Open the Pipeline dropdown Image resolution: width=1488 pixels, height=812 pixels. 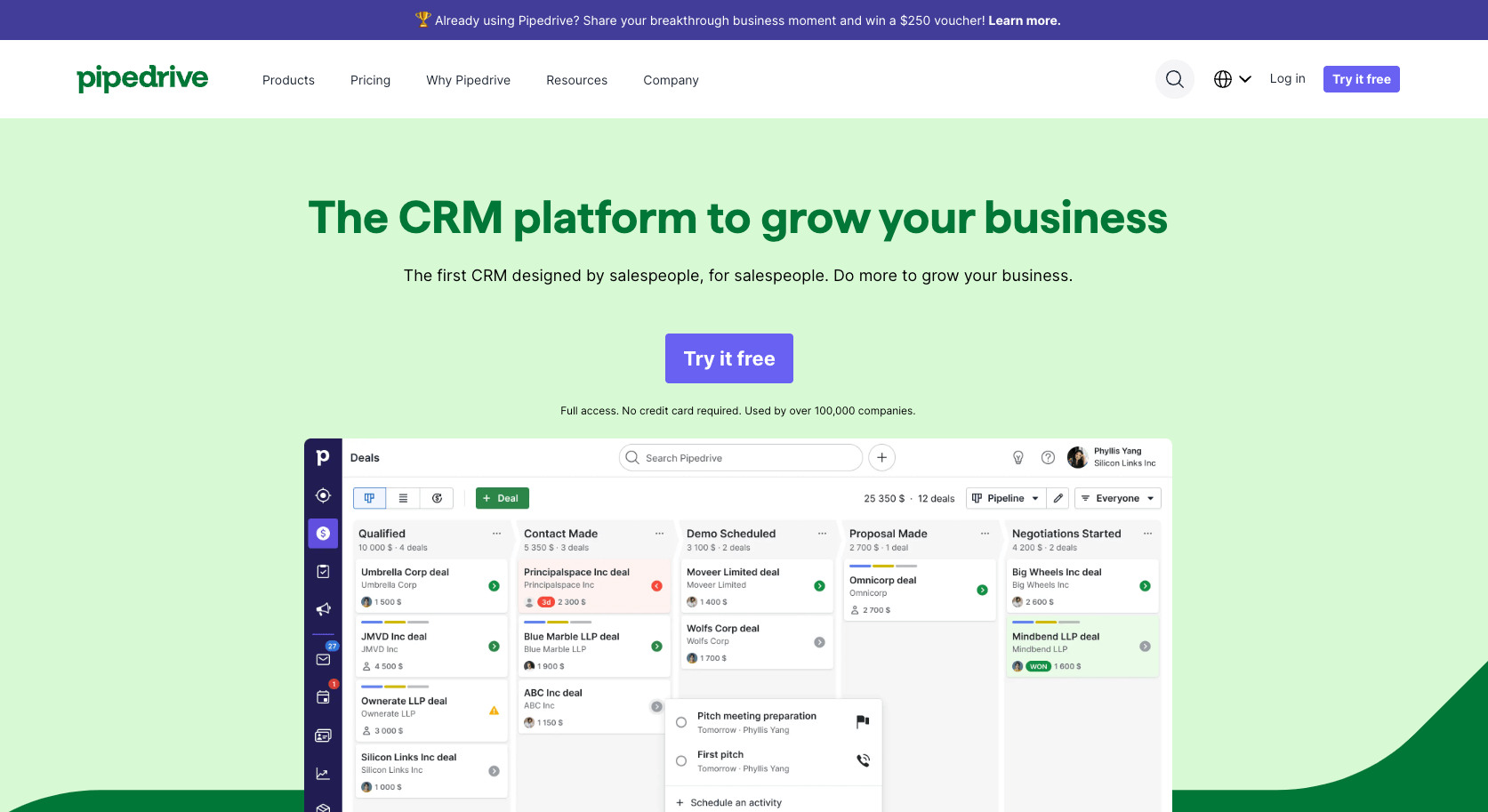click(1005, 498)
